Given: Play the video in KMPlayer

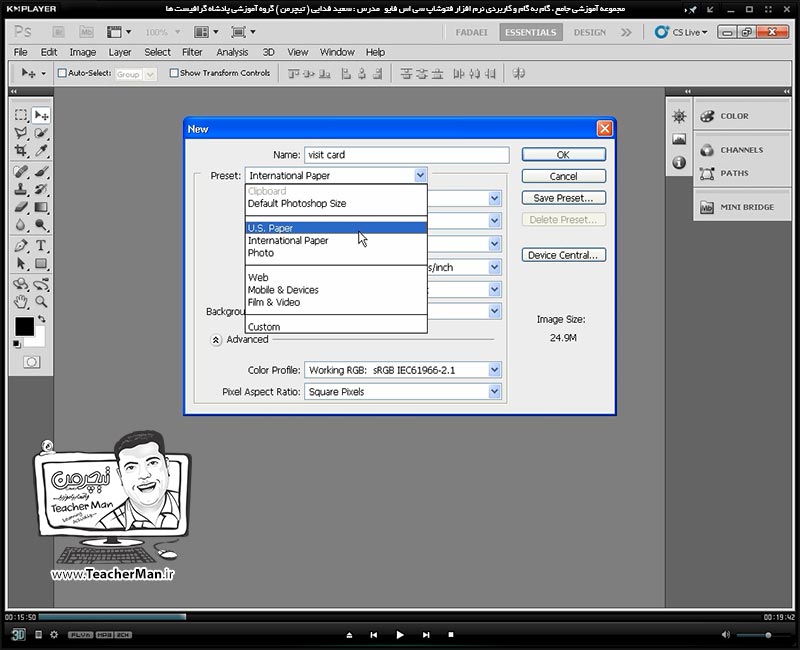Looking at the screenshot, I should [x=399, y=635].
